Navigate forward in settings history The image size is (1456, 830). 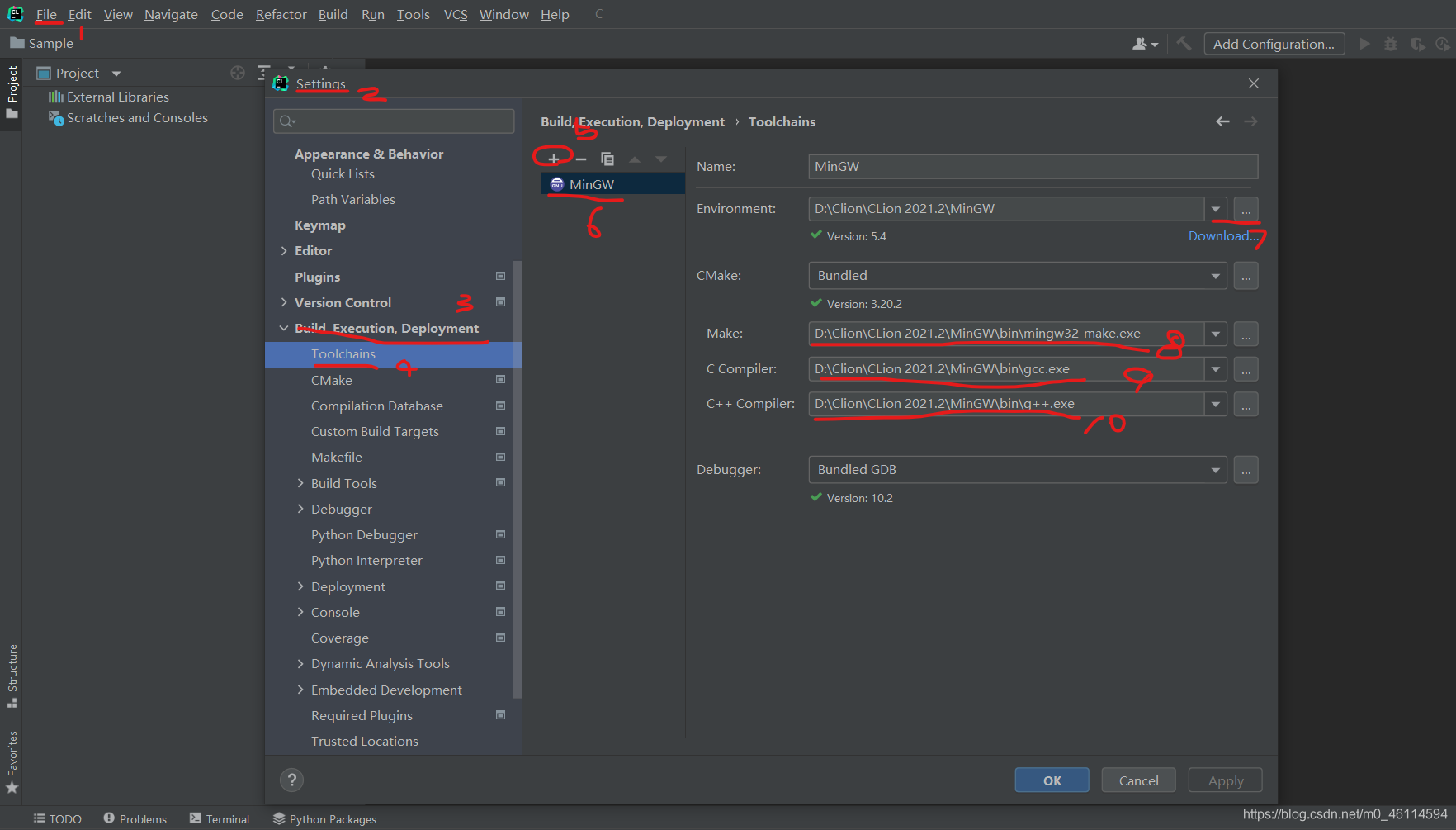coord(1251,121)
